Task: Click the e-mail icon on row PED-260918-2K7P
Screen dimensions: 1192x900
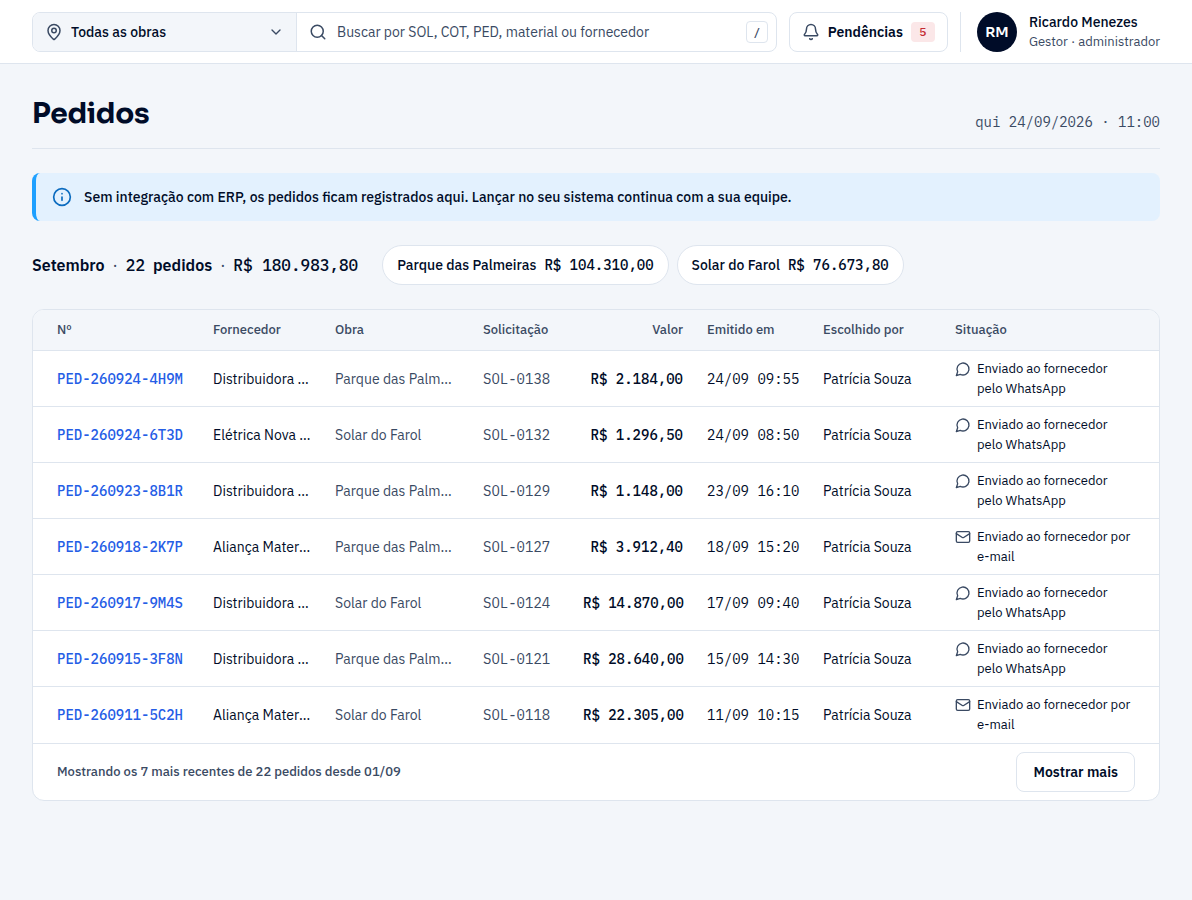Action: point(962,537)
